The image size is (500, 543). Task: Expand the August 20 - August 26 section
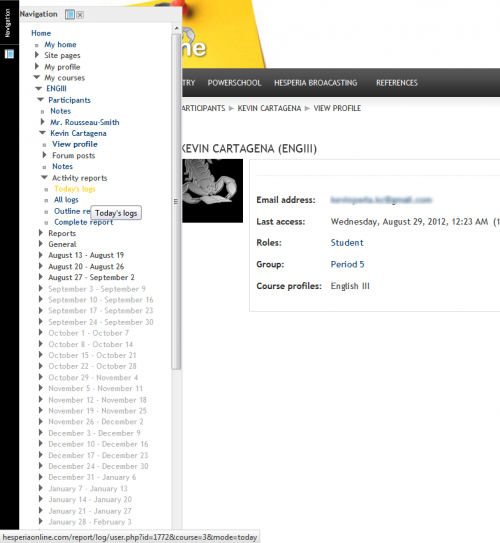click(41, 266)
